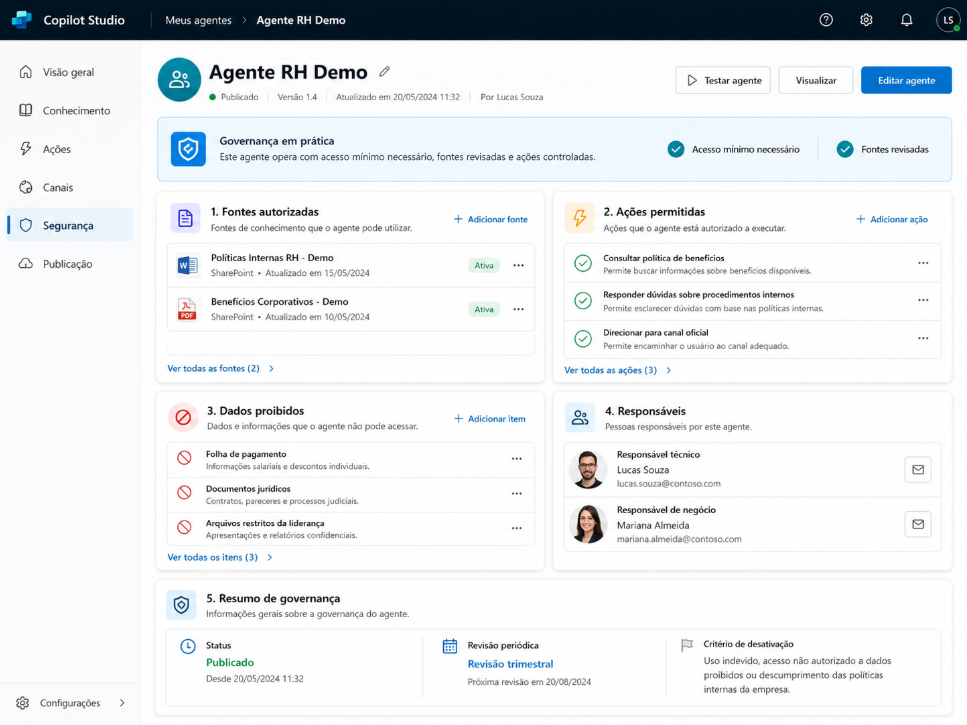The image size is (967, 725).
Task: Click the Copilot Studio logo icon
Action: [22, 20]
